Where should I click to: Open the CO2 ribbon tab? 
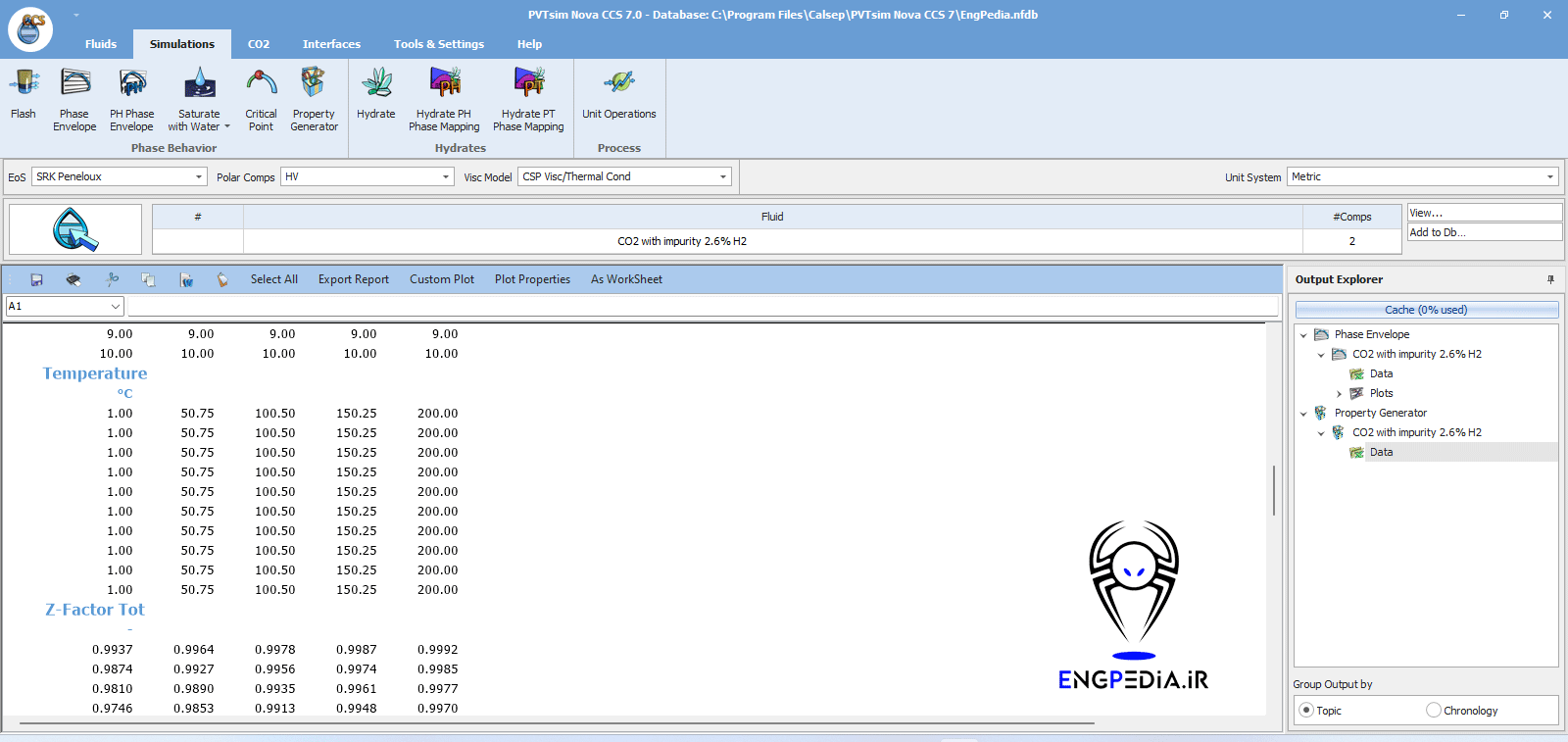(259, 44)
